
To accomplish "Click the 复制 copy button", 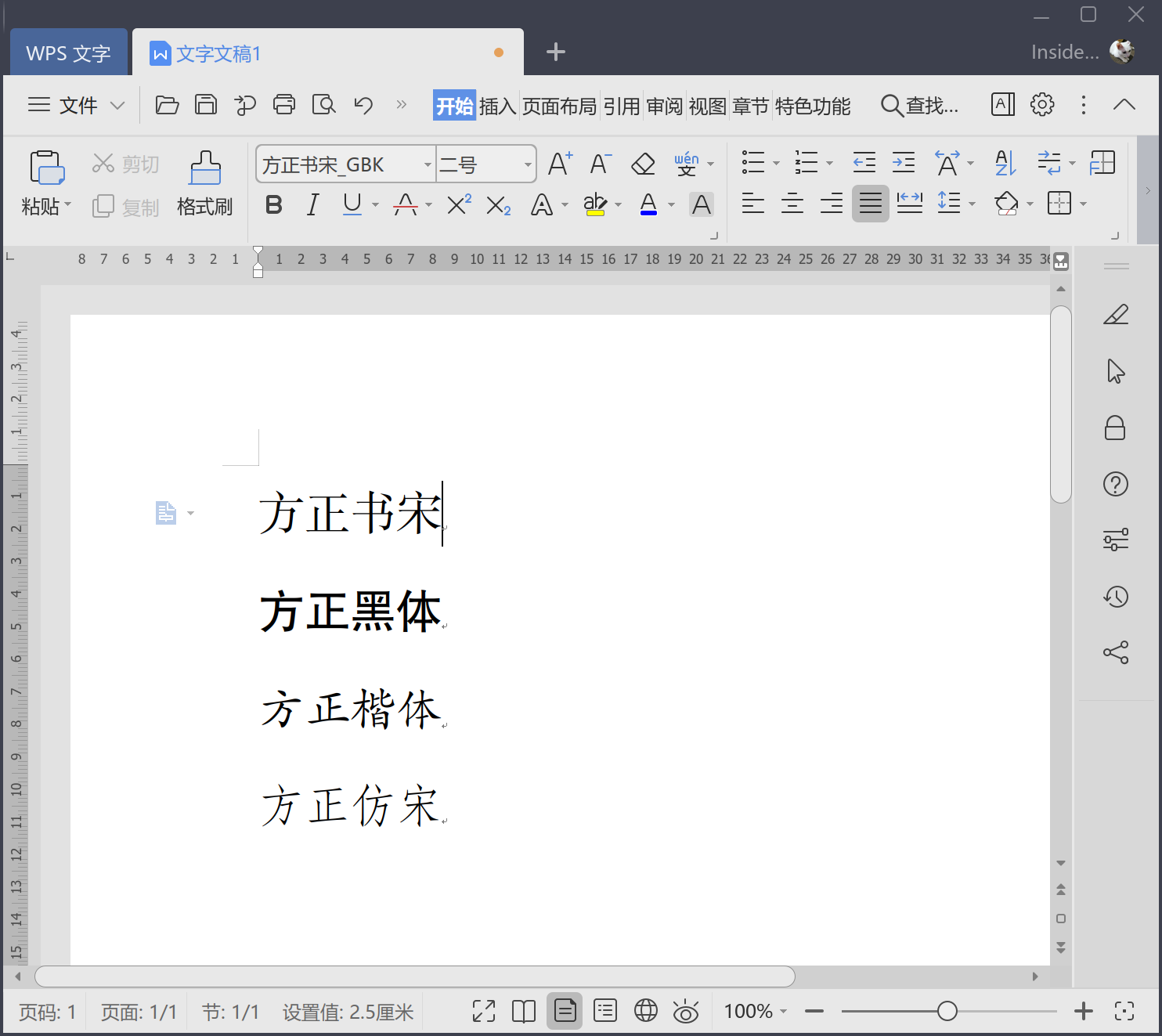I will click(x=126, y=207).
